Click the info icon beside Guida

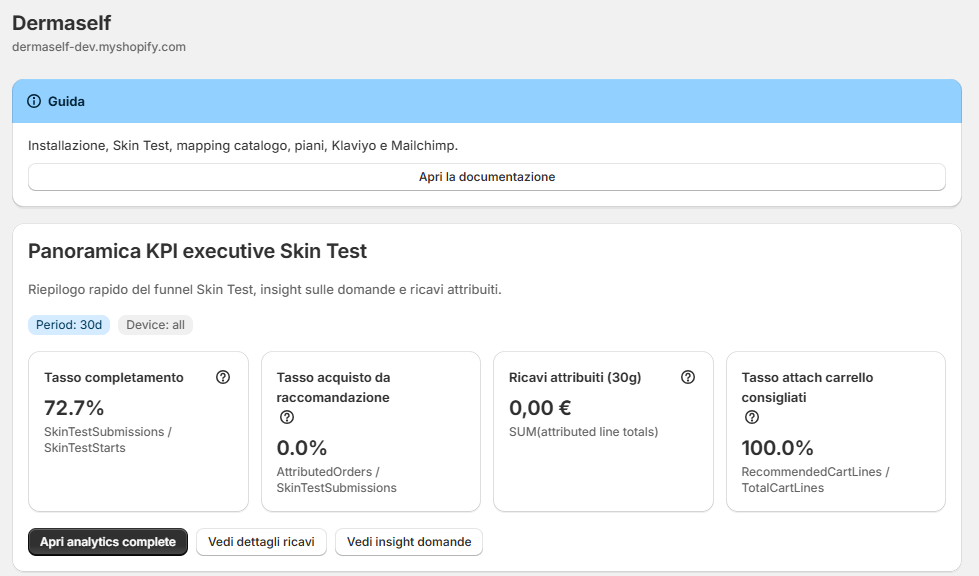click(34, 101)
